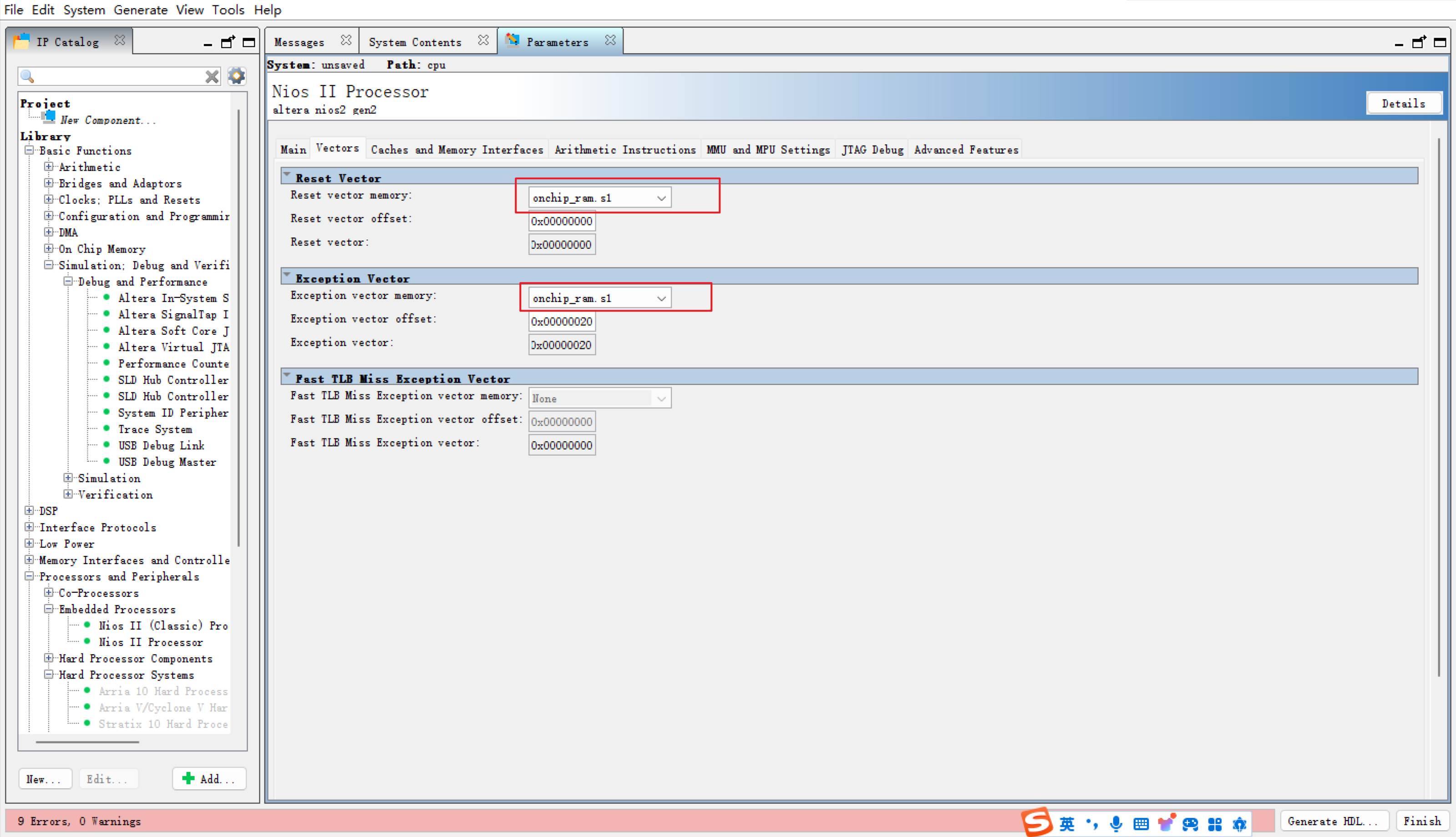Open the IME assistant icon at the bar's end
Image resolution: width=1456 pixels, height=837 pixels.
1239,824
